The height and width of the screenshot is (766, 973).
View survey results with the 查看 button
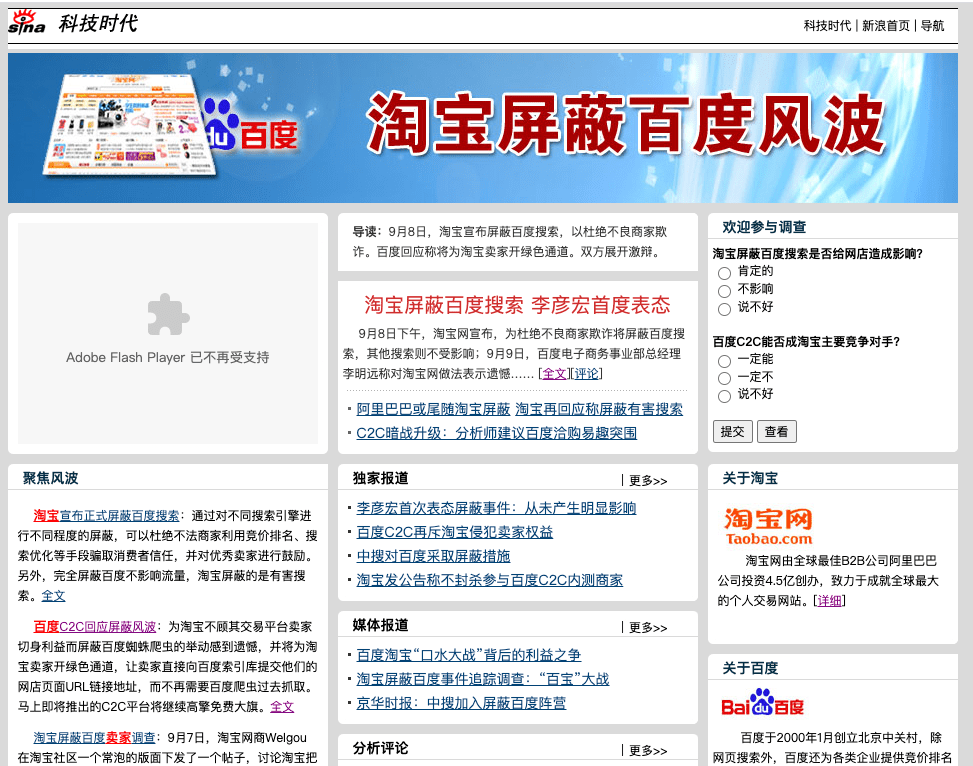click(x=776, y=431)
